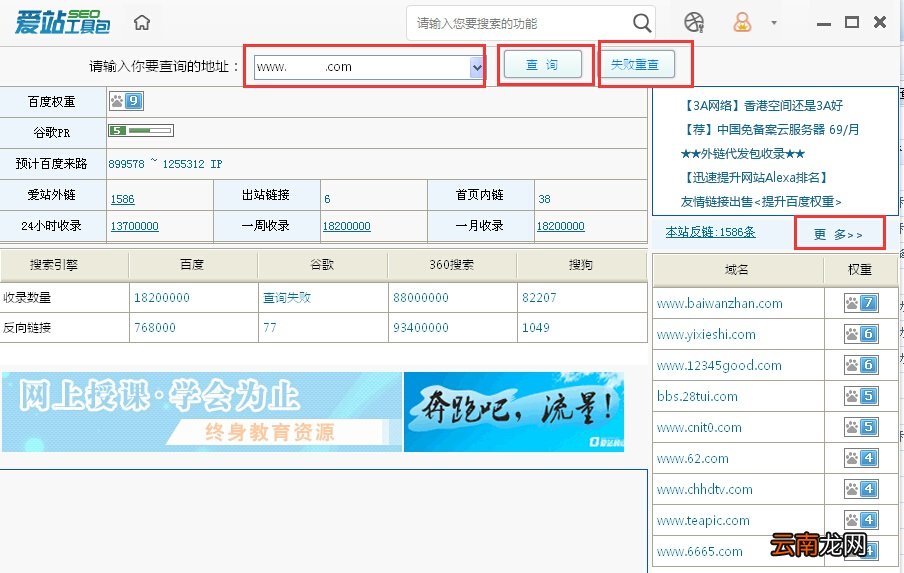Go to the home icon
The width and height of the screenshot is (904, 573).
[x=142, y=22]
